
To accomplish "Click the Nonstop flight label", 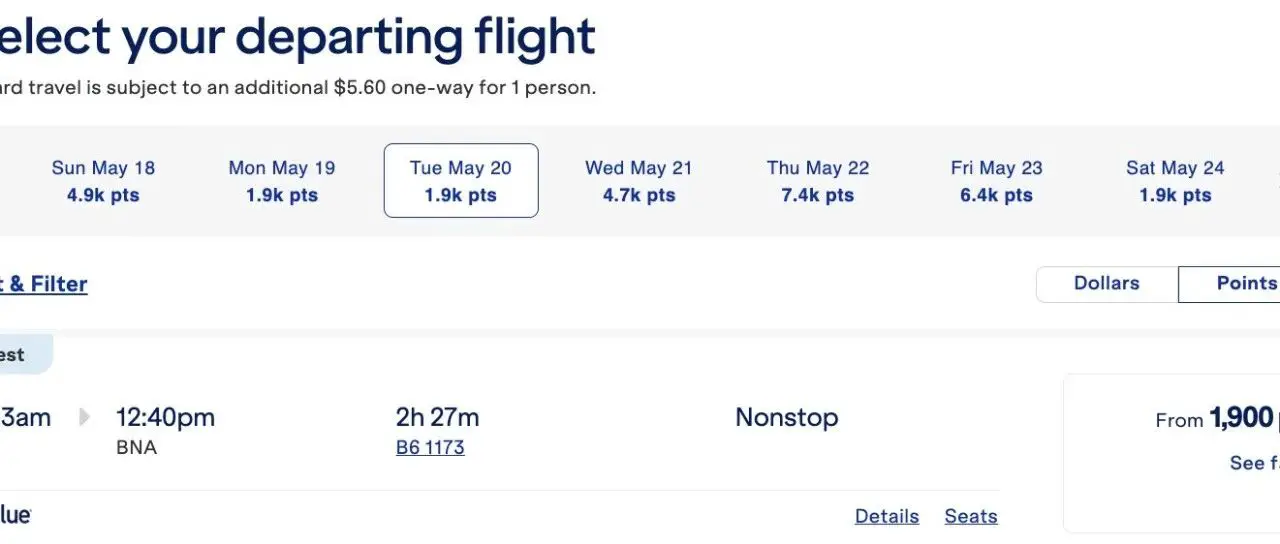I will click(x=786, y=418).
